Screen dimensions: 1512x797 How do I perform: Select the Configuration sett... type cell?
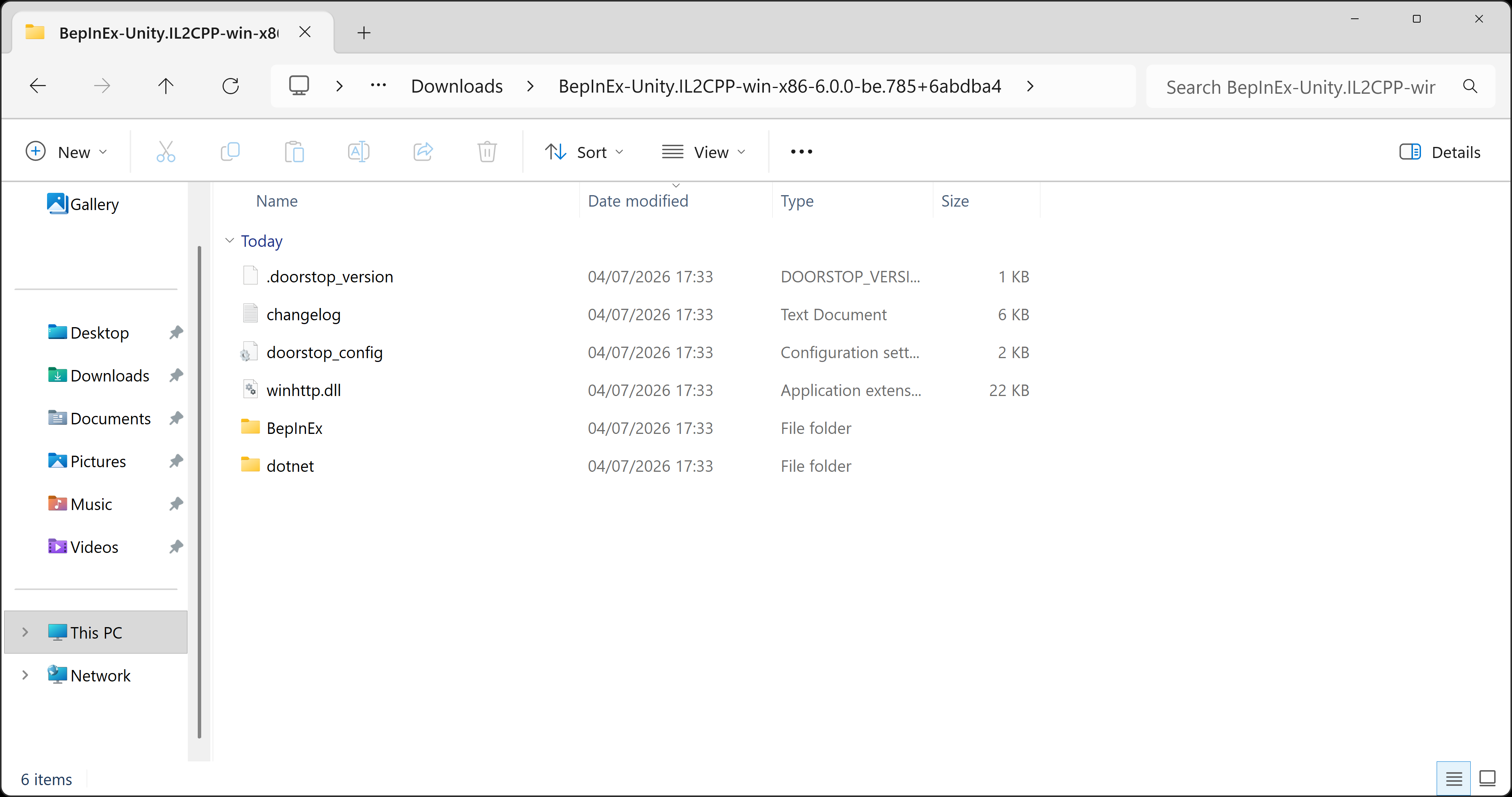point(850,352)
